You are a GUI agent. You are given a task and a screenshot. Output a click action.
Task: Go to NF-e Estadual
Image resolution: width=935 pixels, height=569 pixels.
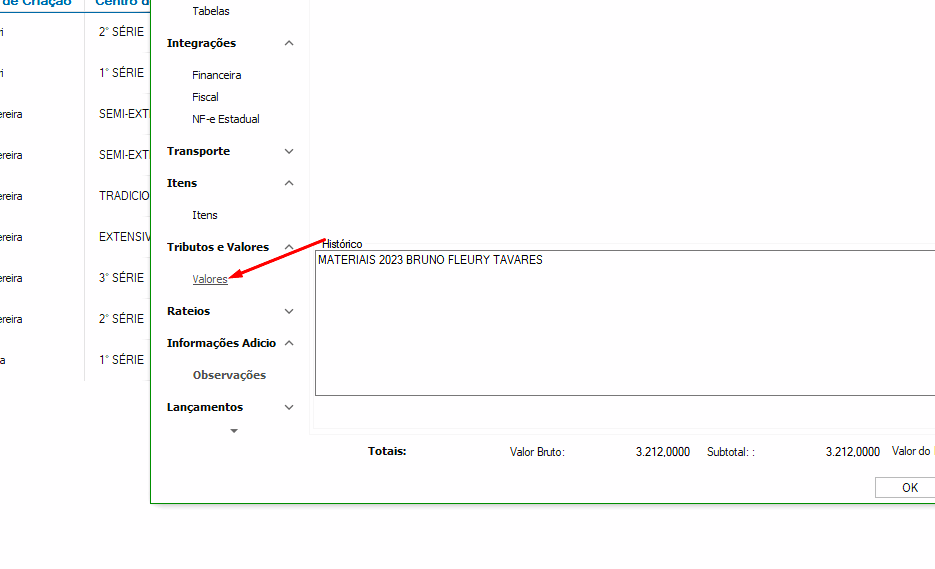point(225,119)
